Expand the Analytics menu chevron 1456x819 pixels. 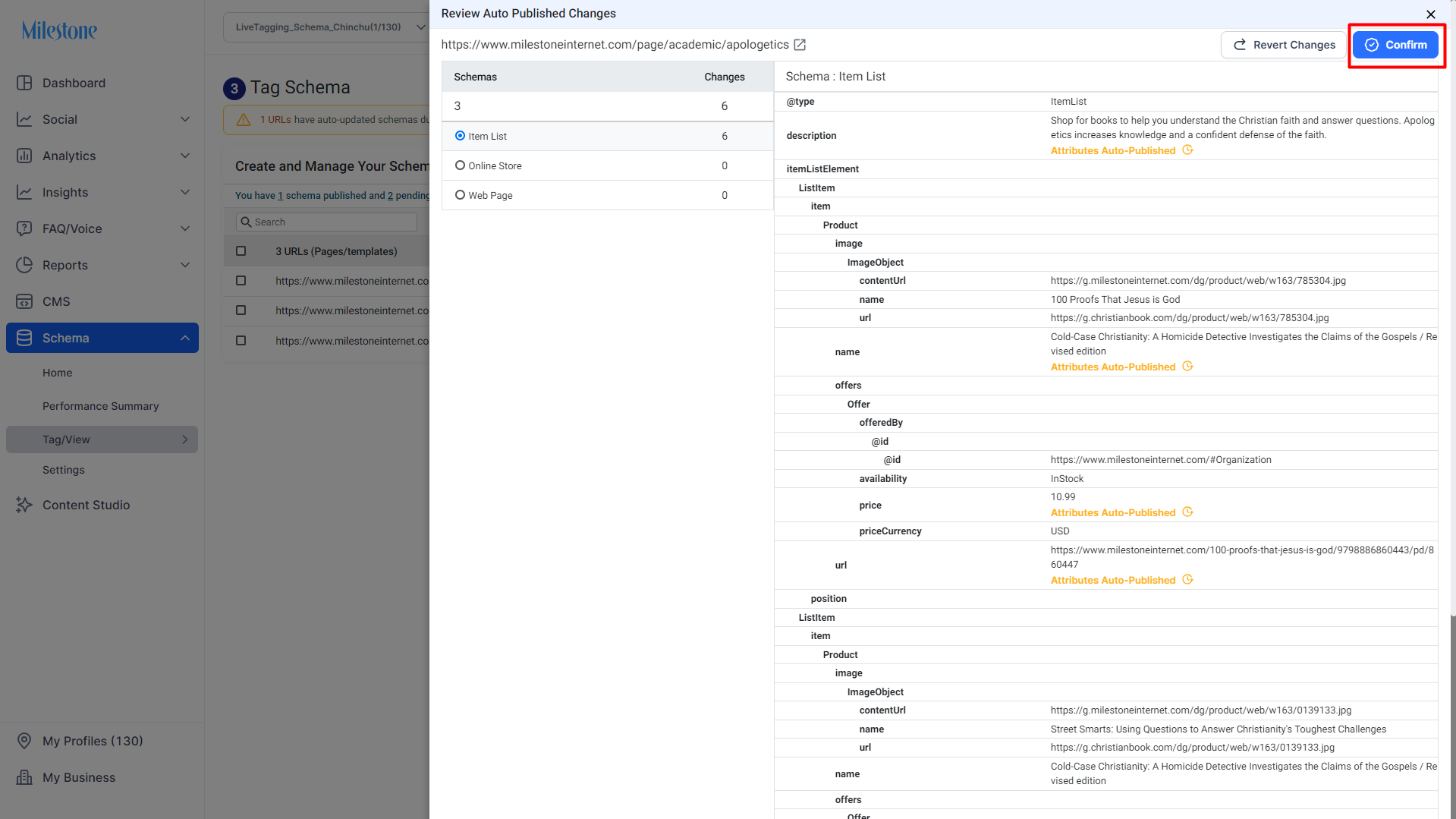click(185, 156)
